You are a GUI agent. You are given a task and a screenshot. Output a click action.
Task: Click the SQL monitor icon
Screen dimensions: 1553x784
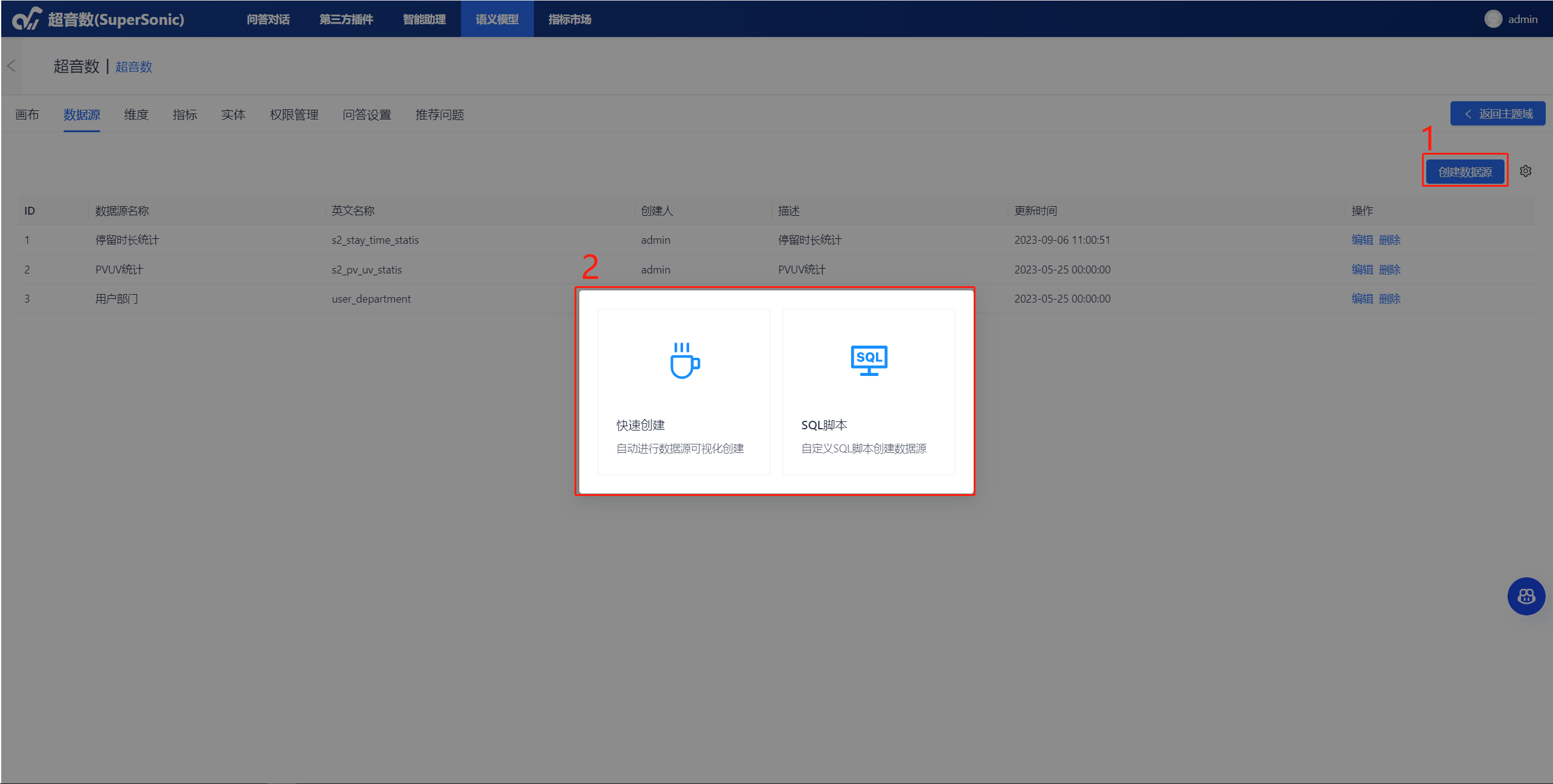click(x=869, y=360)
